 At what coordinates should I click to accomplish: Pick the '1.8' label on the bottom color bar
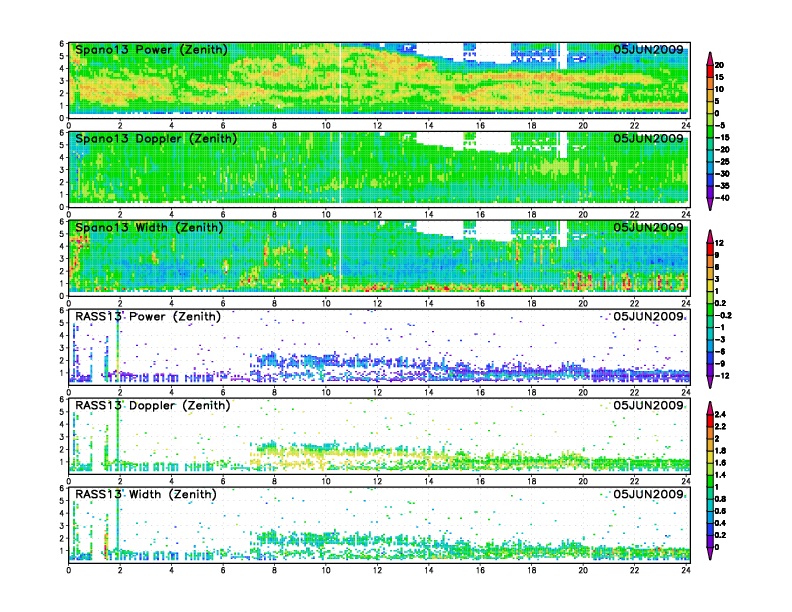point(720,451)
